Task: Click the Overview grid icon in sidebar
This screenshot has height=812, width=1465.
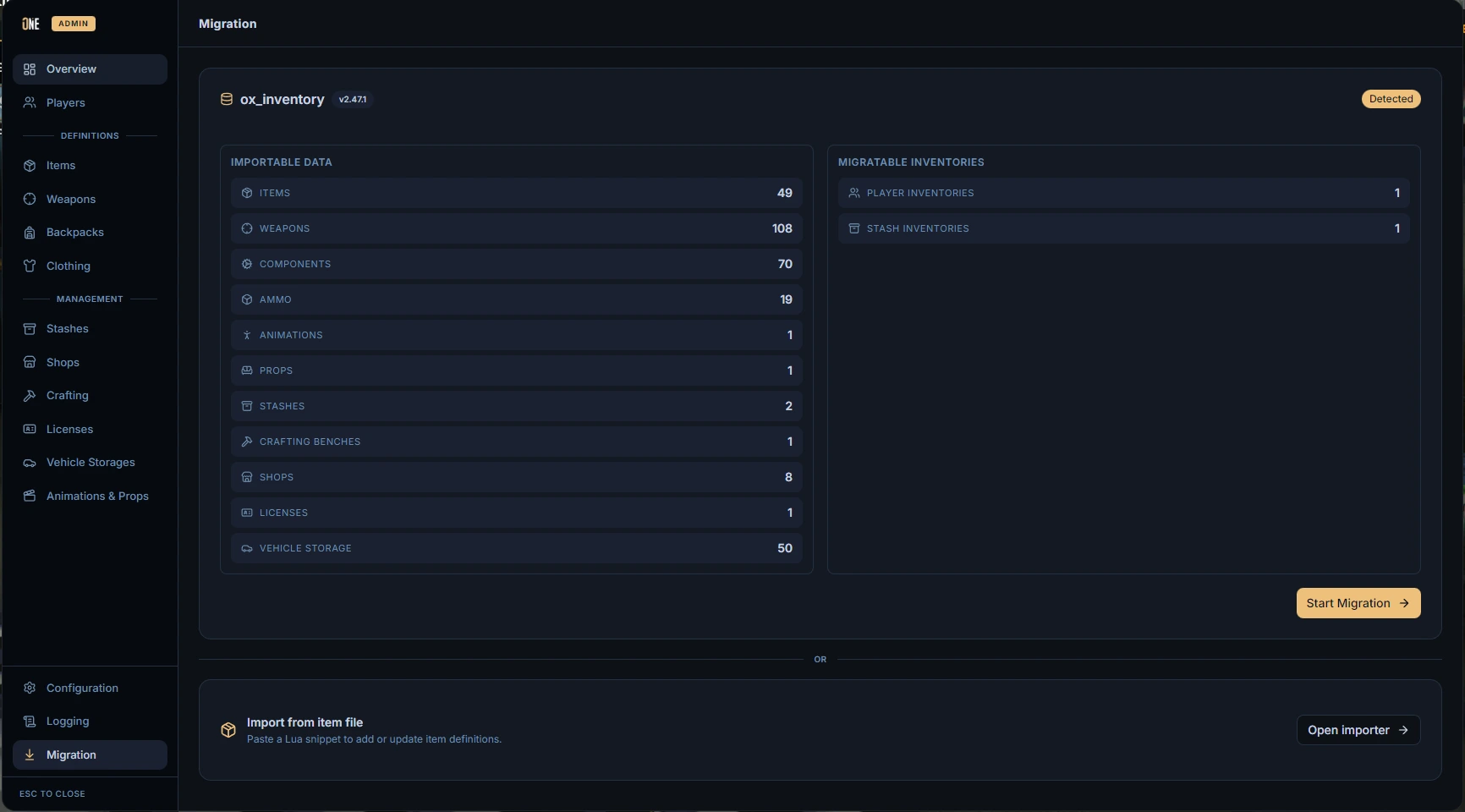Action: click(30, 69)
